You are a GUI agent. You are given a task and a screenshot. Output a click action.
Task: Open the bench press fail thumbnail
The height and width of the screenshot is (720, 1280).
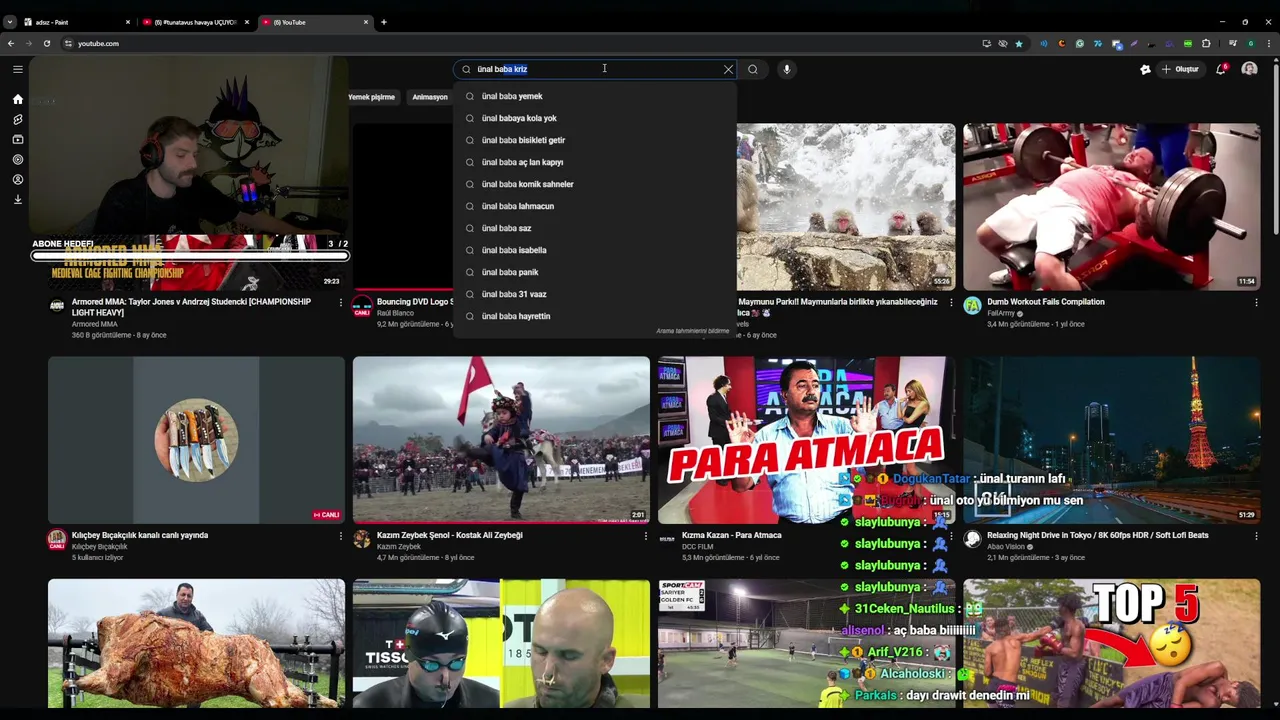tap(1111, 207)
